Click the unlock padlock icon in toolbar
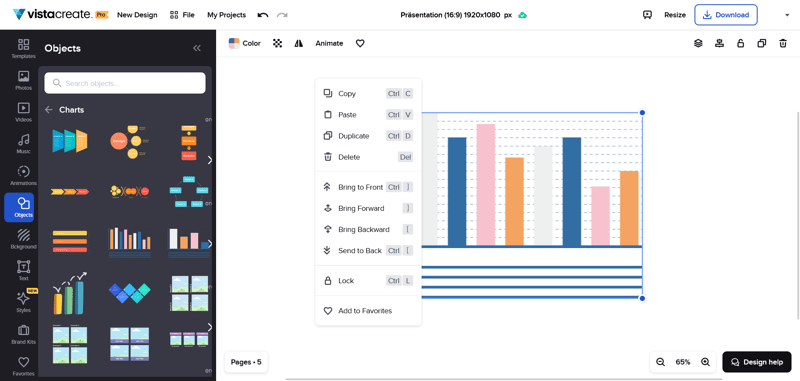The image size is (800, 381). (740, 43)
